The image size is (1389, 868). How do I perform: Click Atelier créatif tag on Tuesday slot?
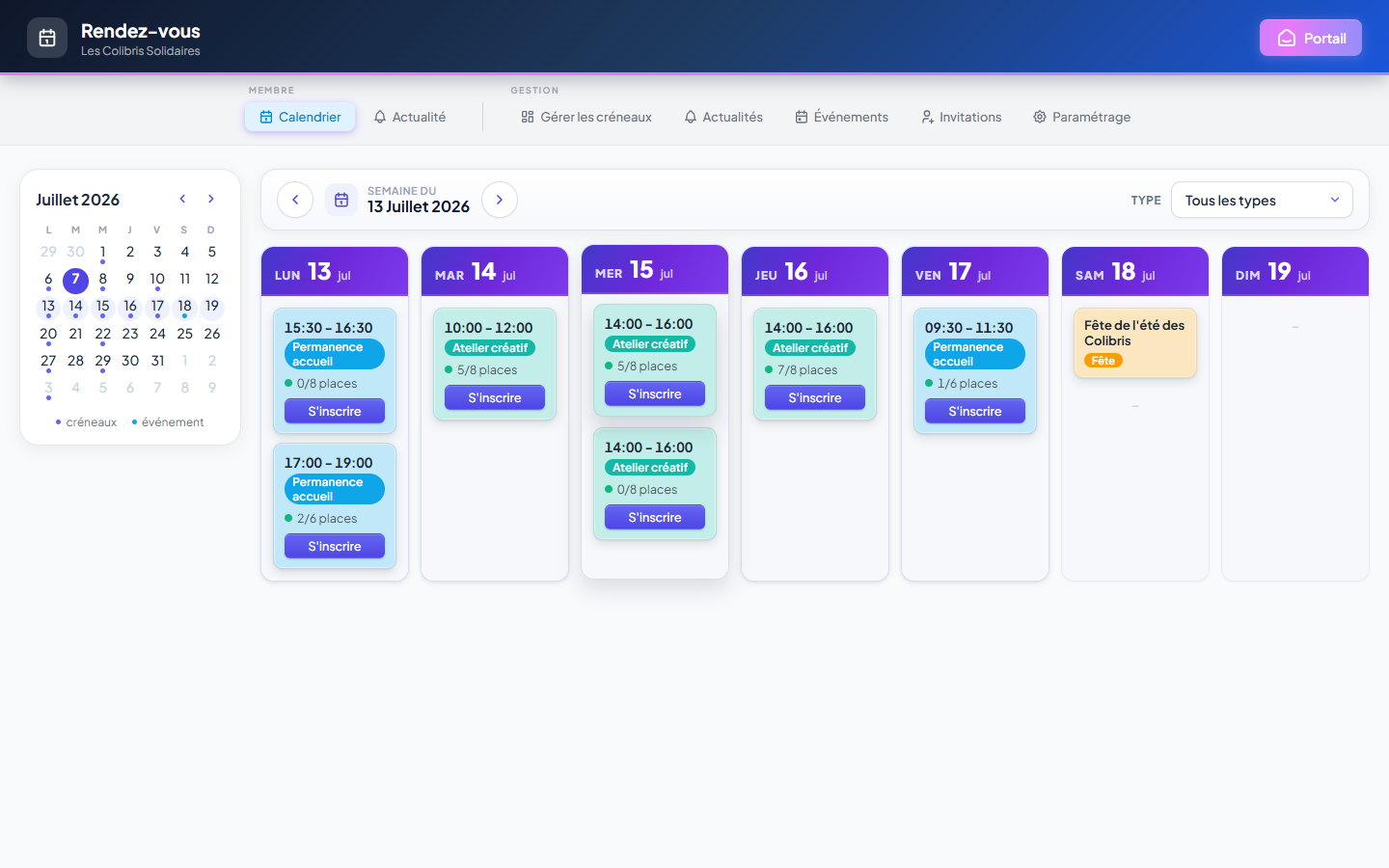click(x=490, y=348)
